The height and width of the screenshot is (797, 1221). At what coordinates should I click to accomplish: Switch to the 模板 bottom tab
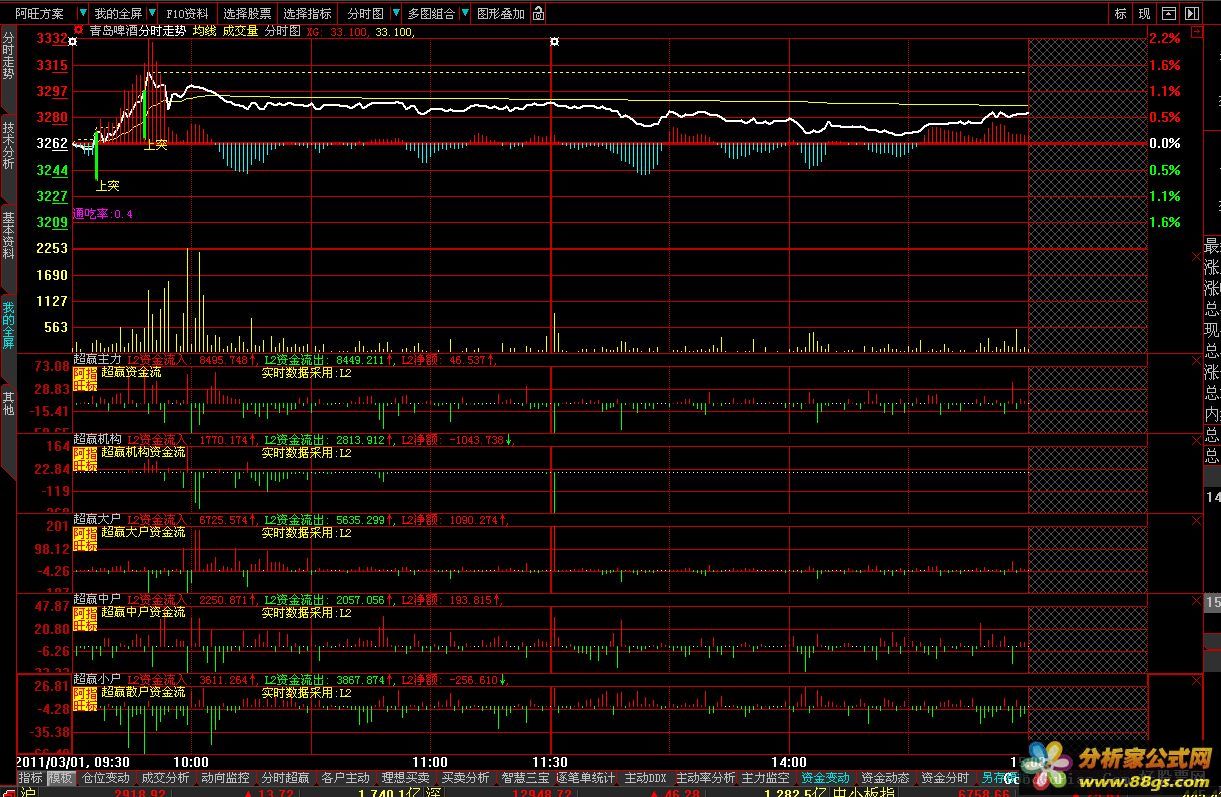(61, 777)
